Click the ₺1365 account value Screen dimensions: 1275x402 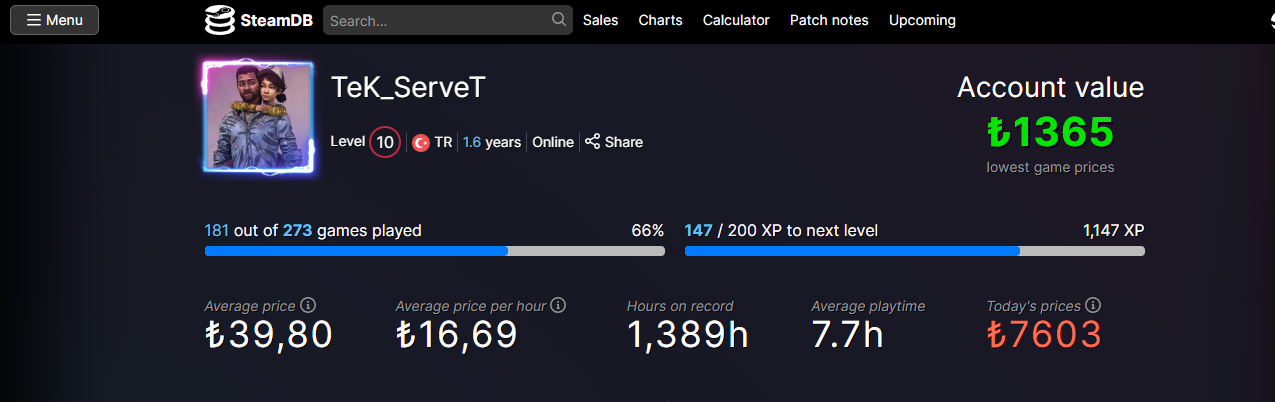click(x=1050, y=132)
